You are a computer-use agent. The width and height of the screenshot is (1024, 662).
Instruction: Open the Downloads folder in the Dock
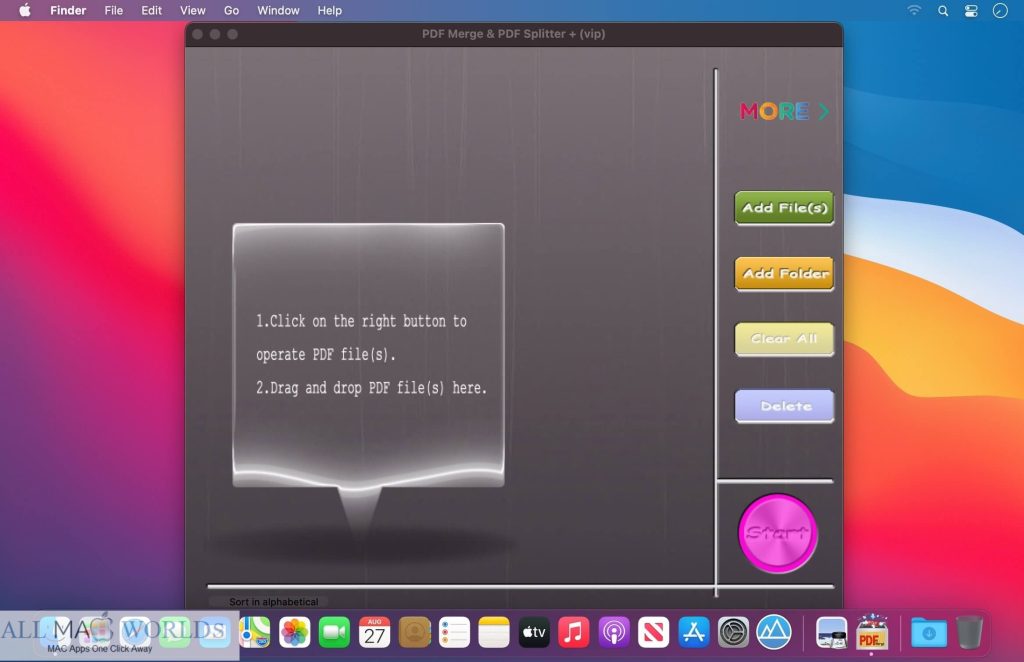[929, 632]
